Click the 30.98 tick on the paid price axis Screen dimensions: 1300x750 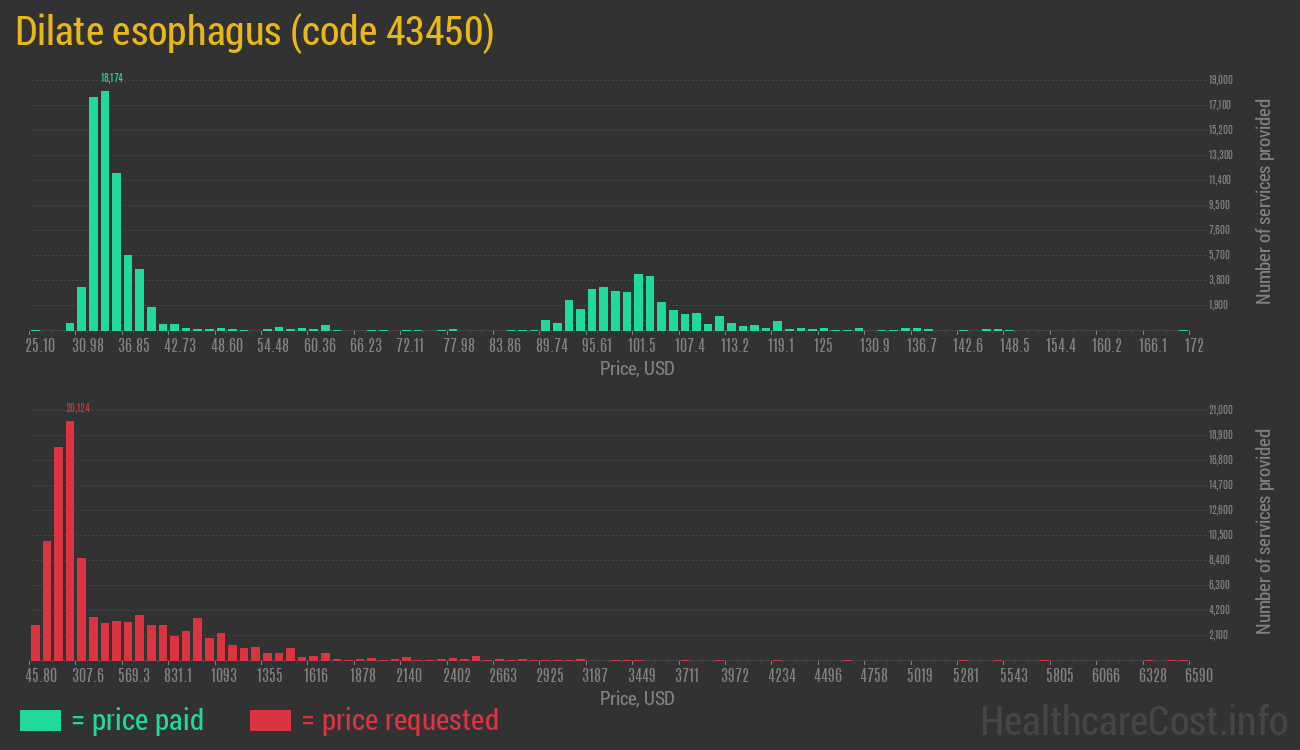(x=88, y=346)
